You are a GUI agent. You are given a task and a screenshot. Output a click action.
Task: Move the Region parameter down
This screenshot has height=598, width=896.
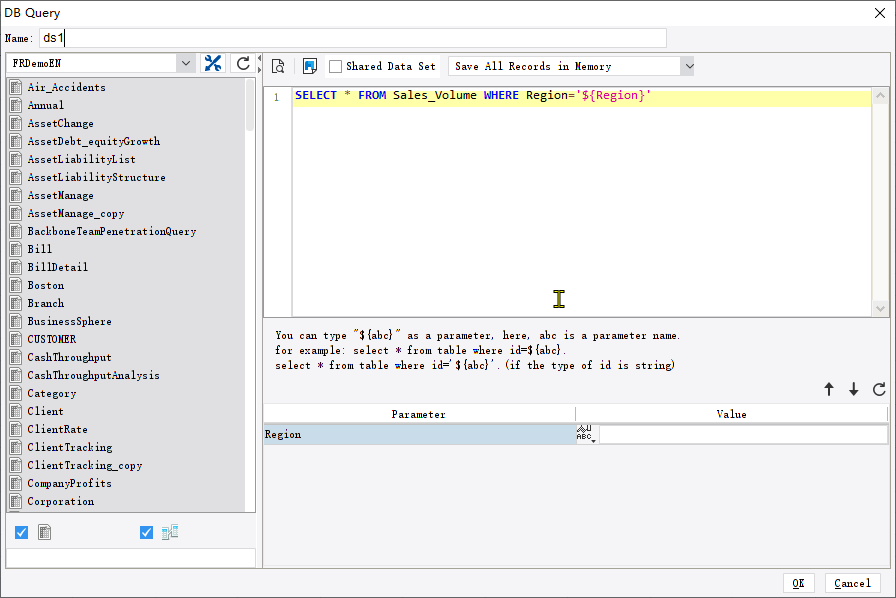click(853, 389)
